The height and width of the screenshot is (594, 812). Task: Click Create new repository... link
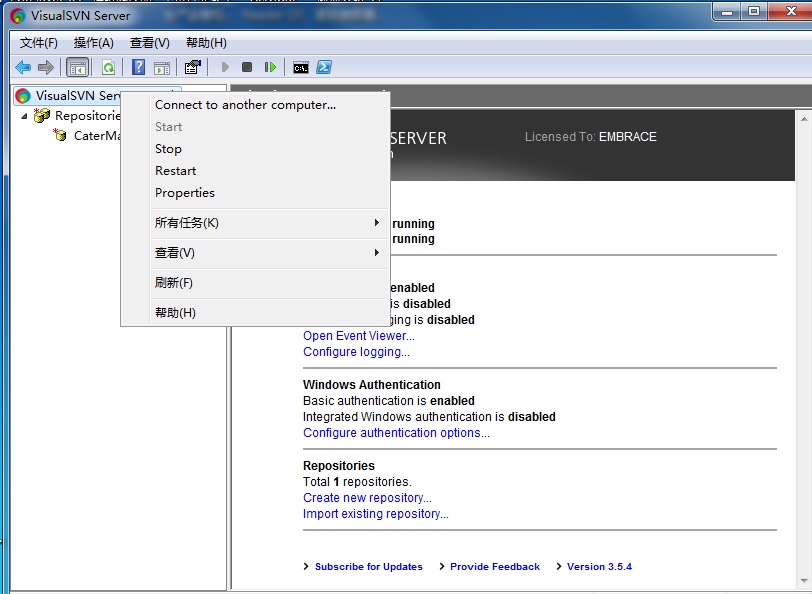pos(367,498)
